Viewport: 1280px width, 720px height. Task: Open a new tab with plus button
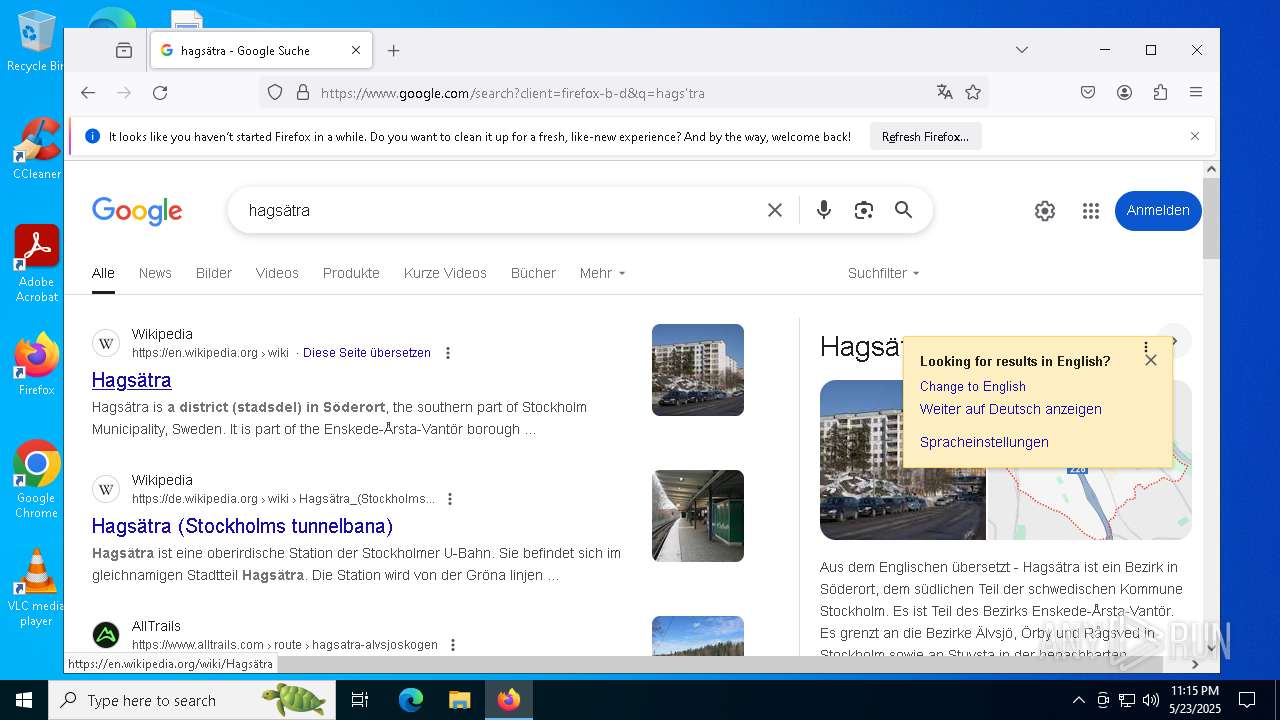pos(393,50)
